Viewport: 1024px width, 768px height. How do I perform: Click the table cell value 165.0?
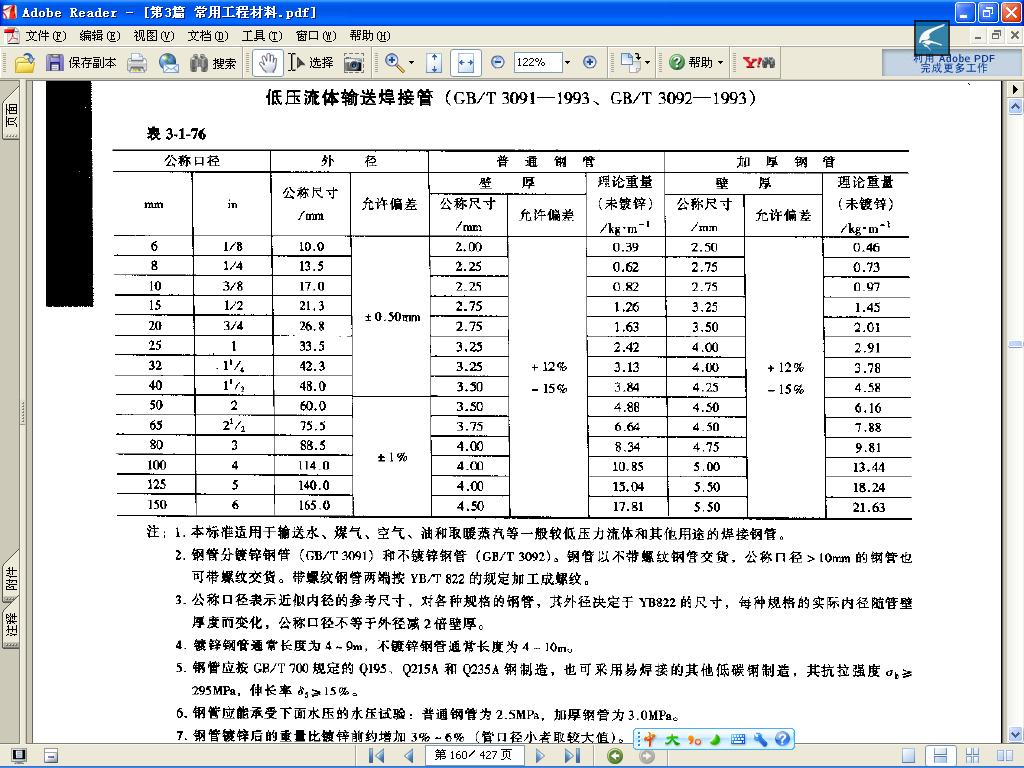314,505
